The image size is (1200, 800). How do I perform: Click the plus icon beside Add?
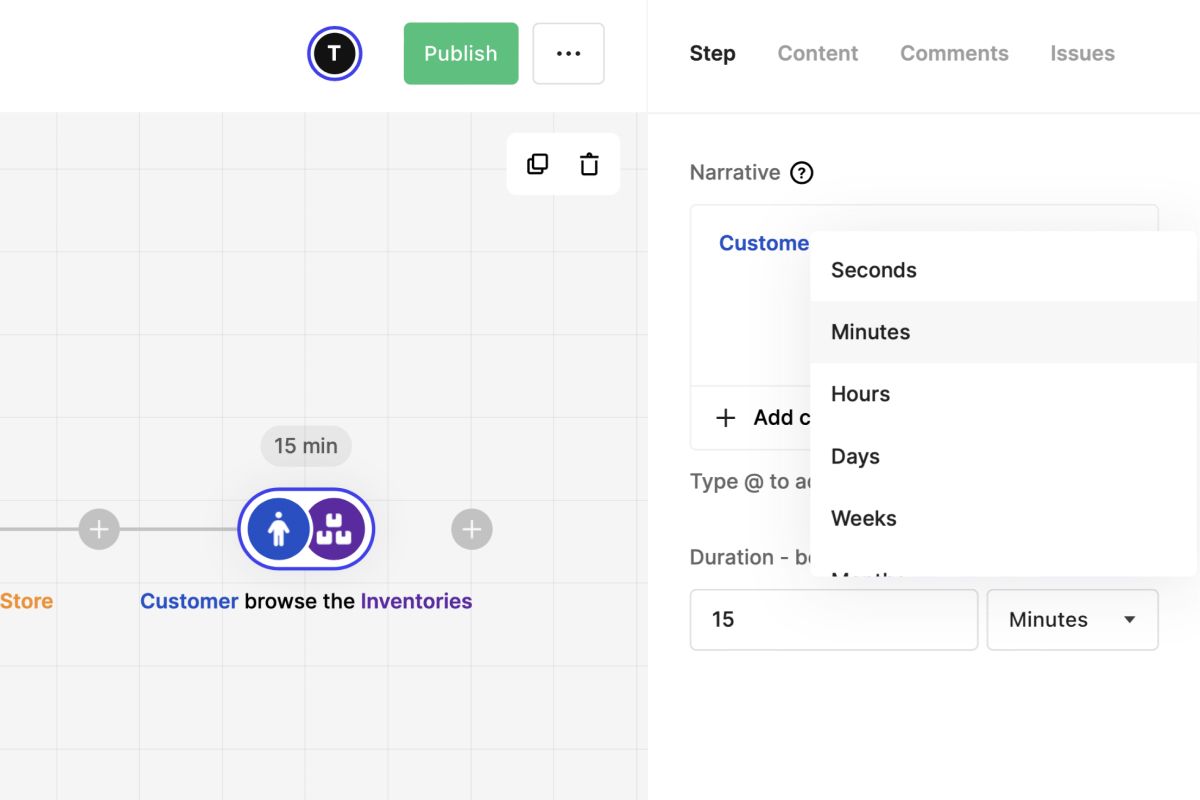click(726, 418)
